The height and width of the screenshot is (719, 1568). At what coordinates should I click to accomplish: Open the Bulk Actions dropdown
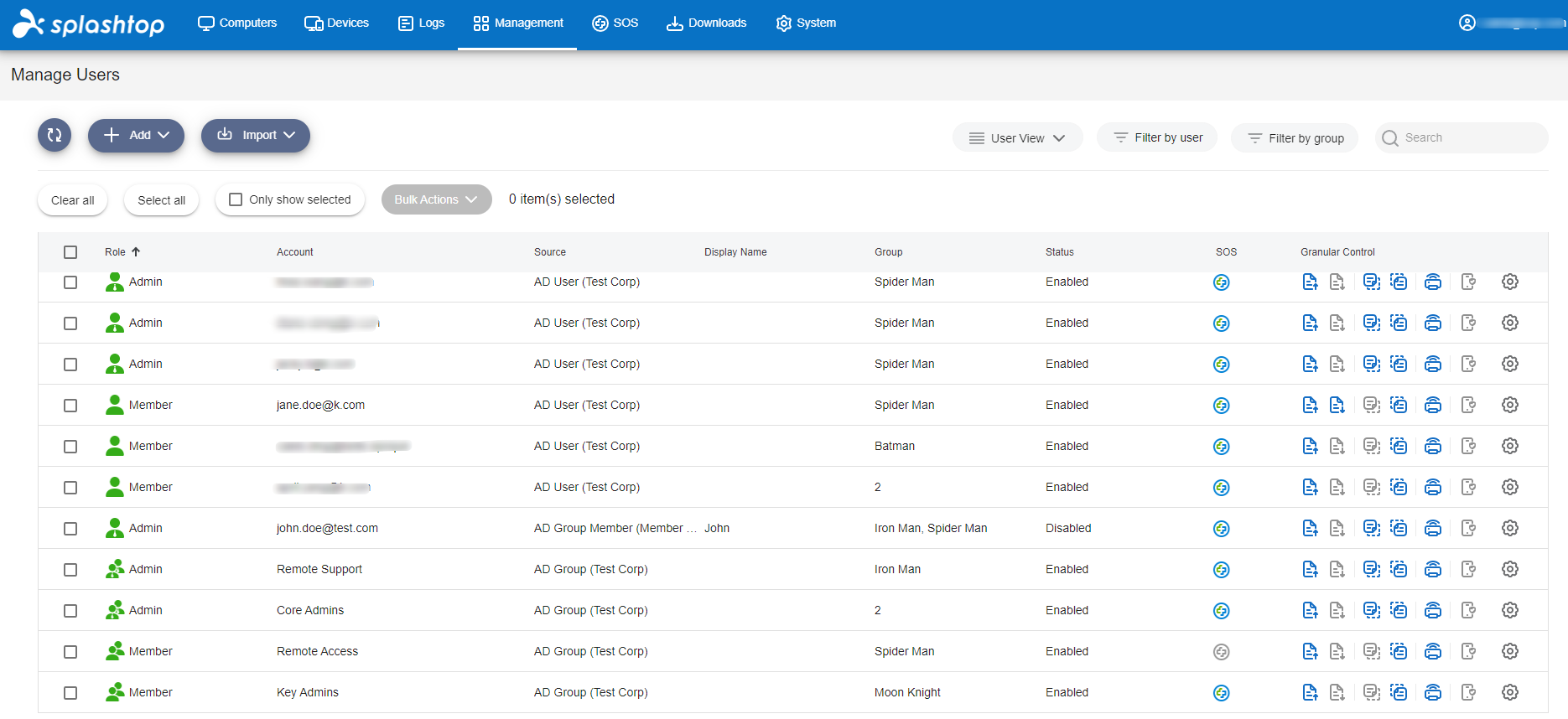[436, 199]
